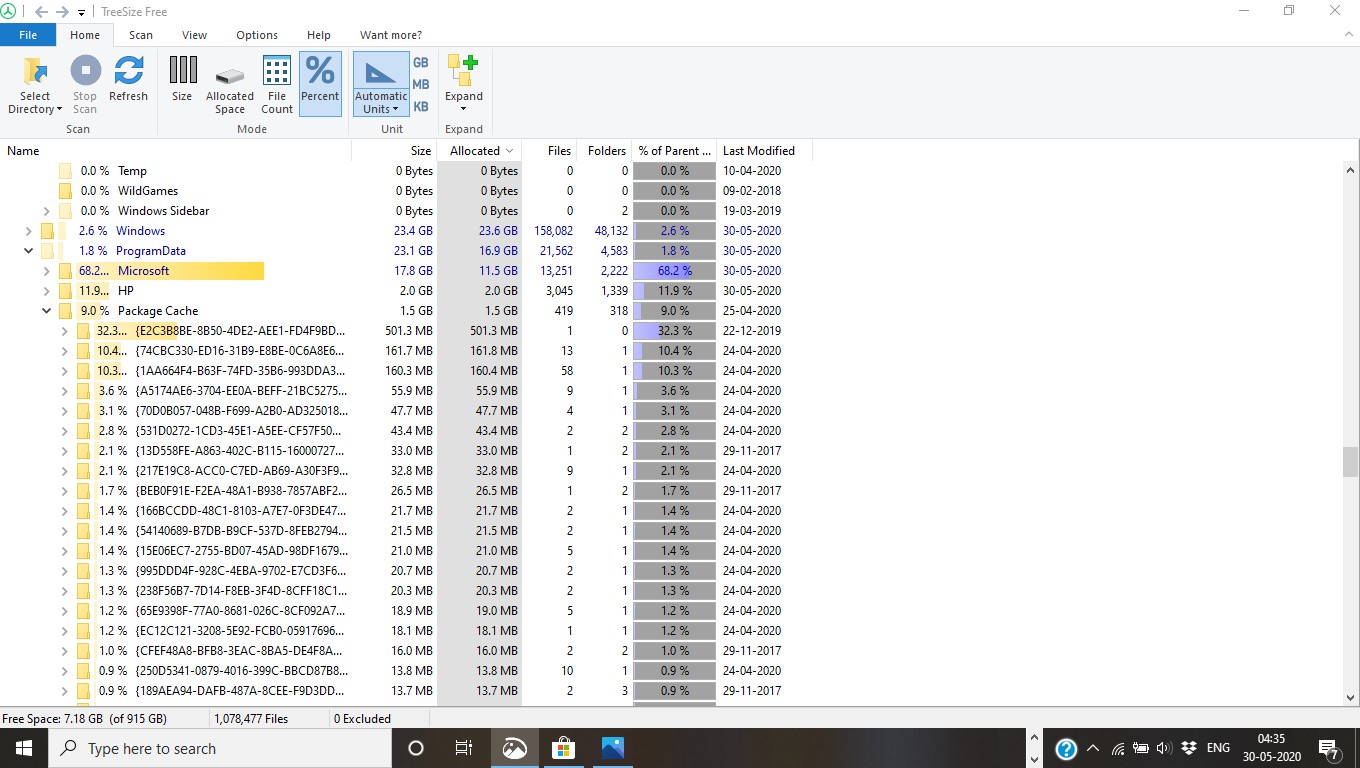Open the View ribbon tab
1360x768 pixels.
(x=195, y=35)
